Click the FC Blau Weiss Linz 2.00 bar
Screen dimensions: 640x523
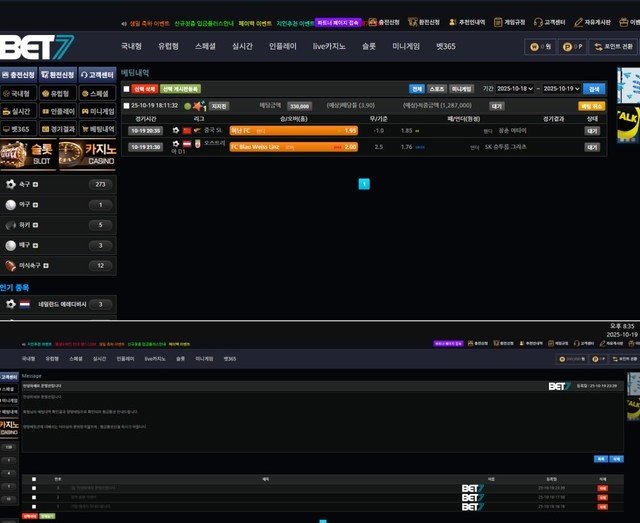[x=294, y=147]
